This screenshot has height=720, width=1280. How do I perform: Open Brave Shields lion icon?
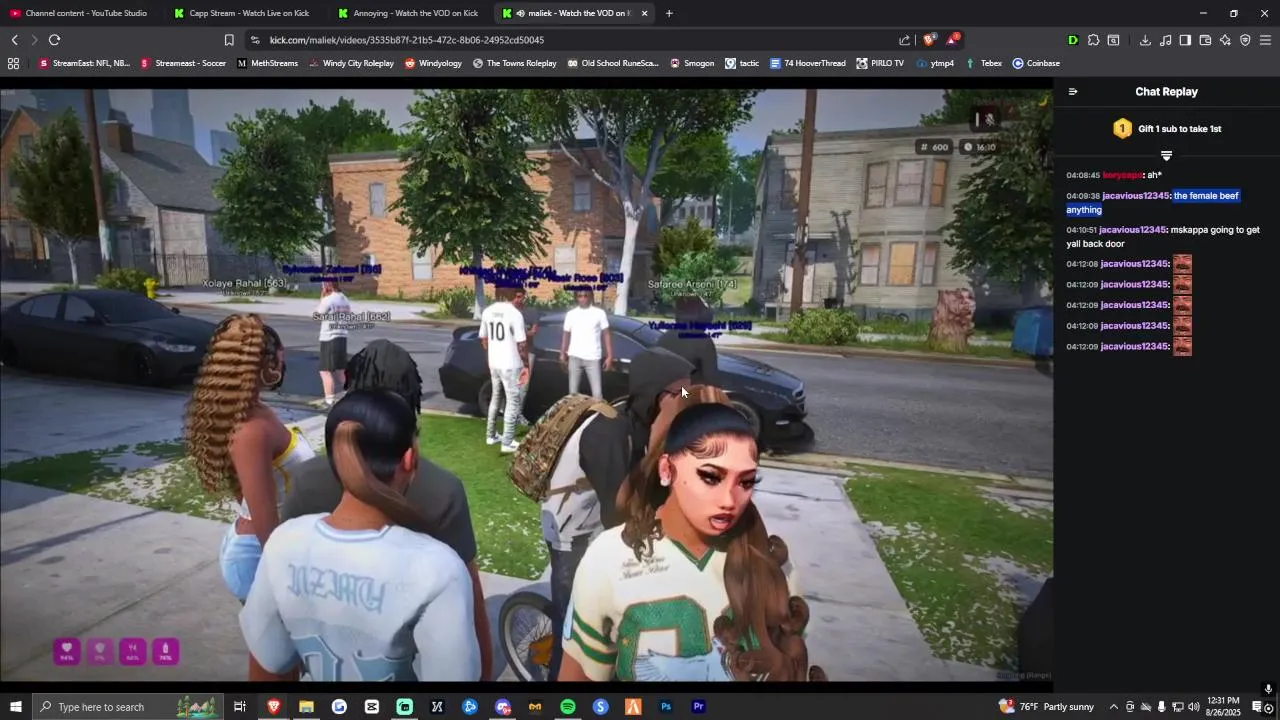(929, 40)
